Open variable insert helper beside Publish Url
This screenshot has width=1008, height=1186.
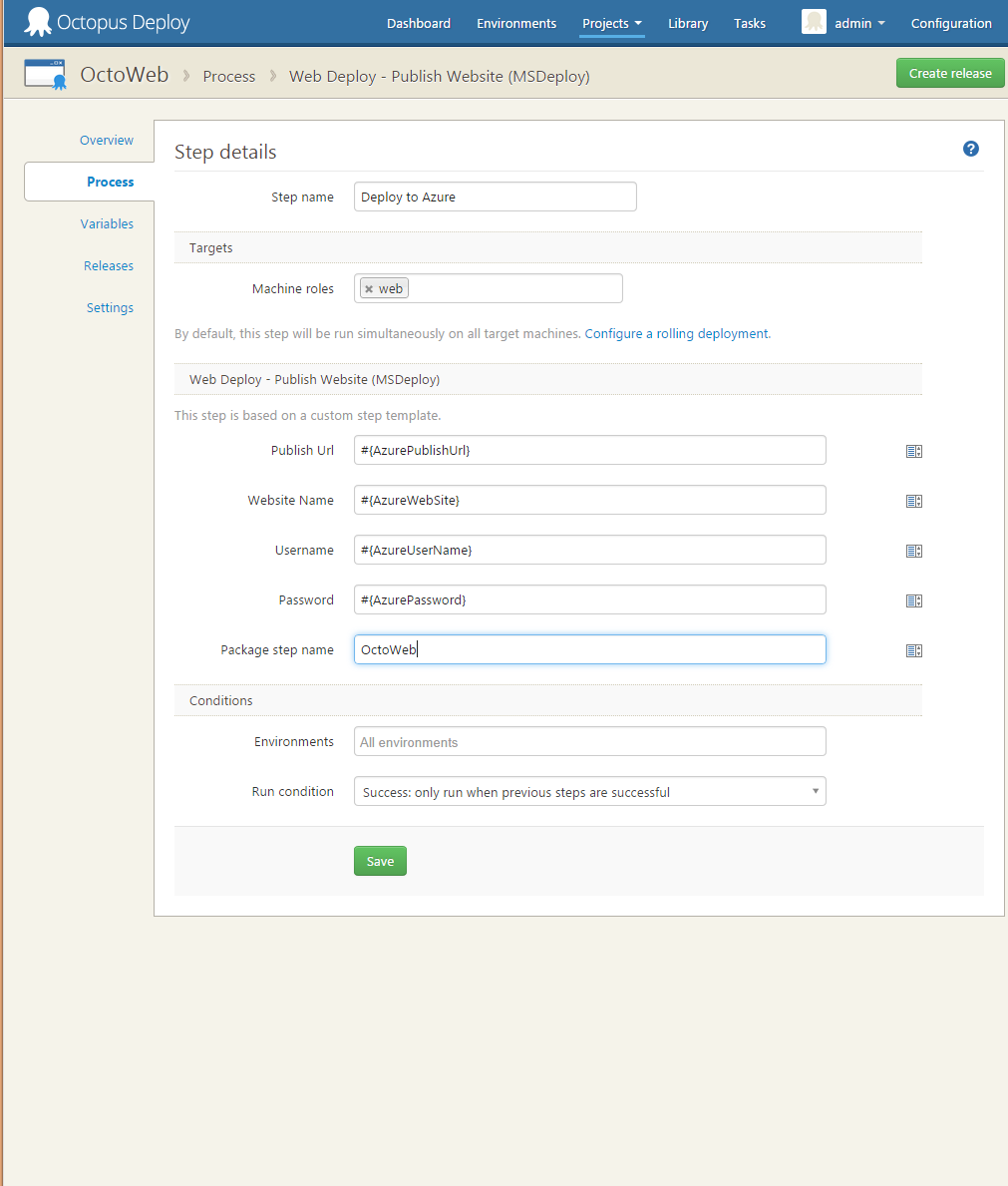point(914,451)
